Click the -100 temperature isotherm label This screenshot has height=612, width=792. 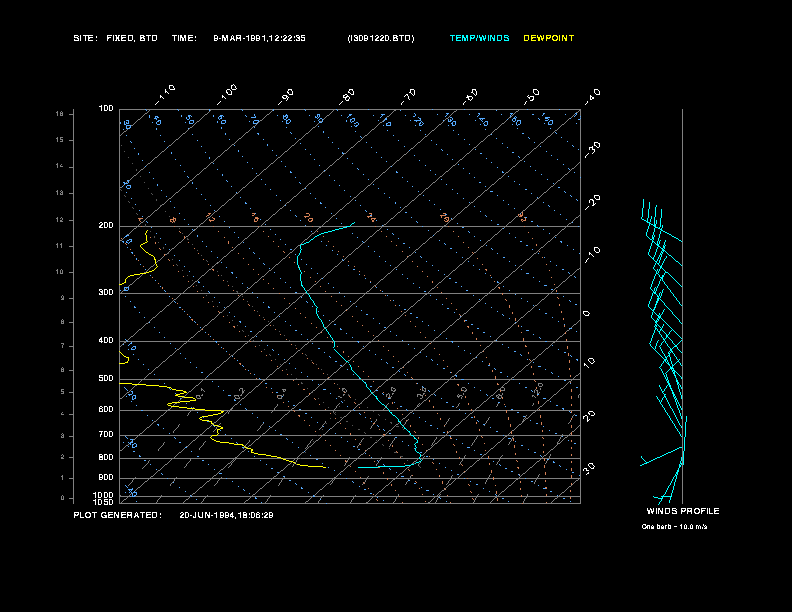[x=227, y=95]
